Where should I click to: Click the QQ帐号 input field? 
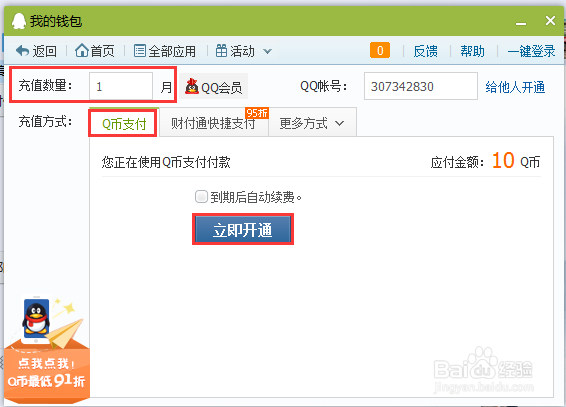[421, 86]
